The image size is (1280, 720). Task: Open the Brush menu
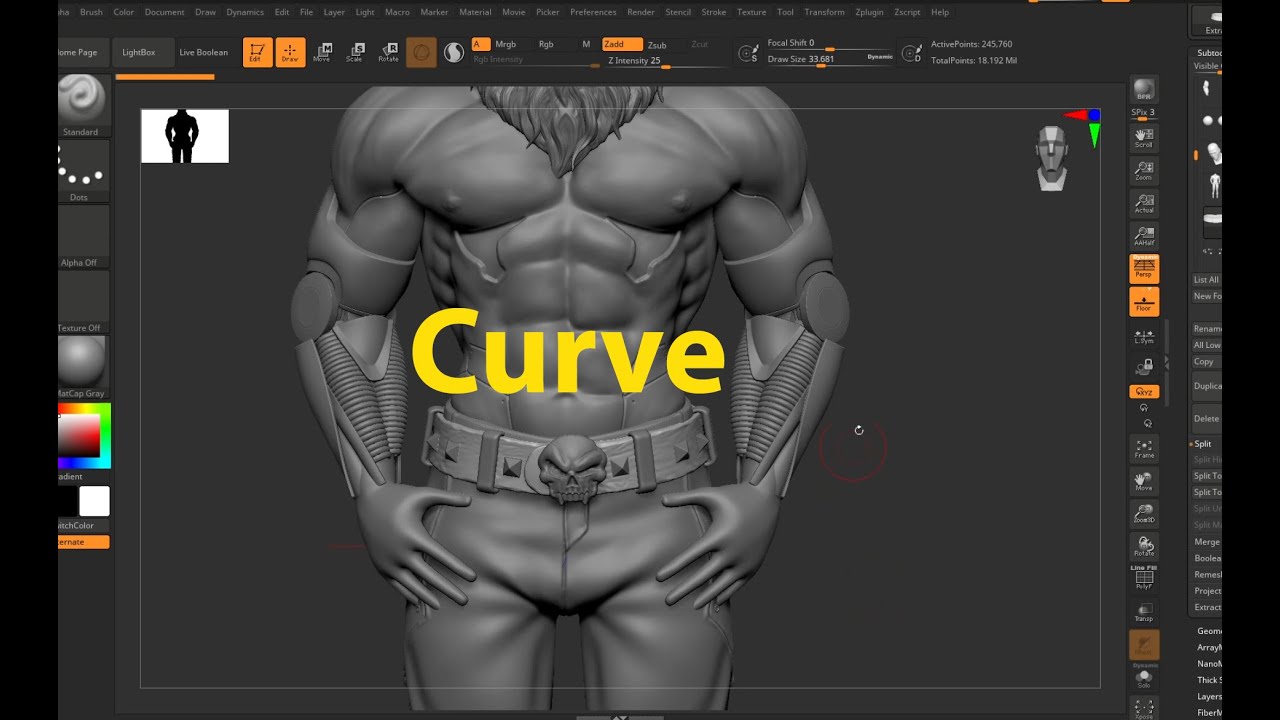tap(91, 12)
